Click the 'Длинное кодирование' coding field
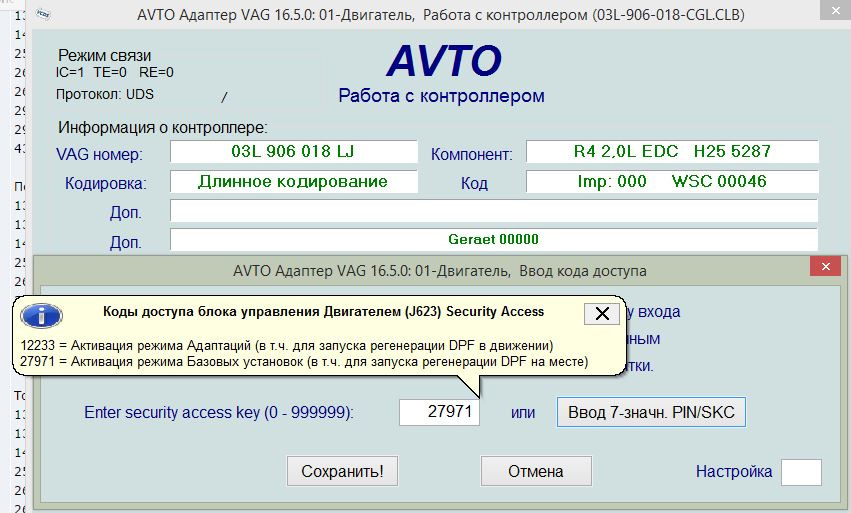851x513 pixels. [294, 181]
